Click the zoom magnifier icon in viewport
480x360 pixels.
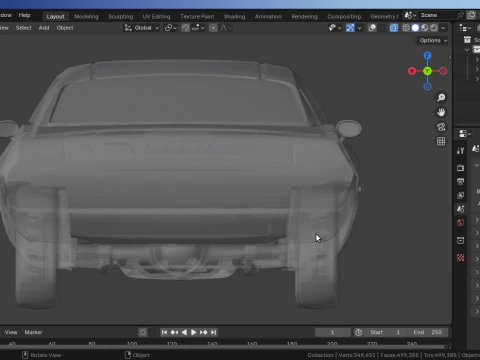[441, 97]
